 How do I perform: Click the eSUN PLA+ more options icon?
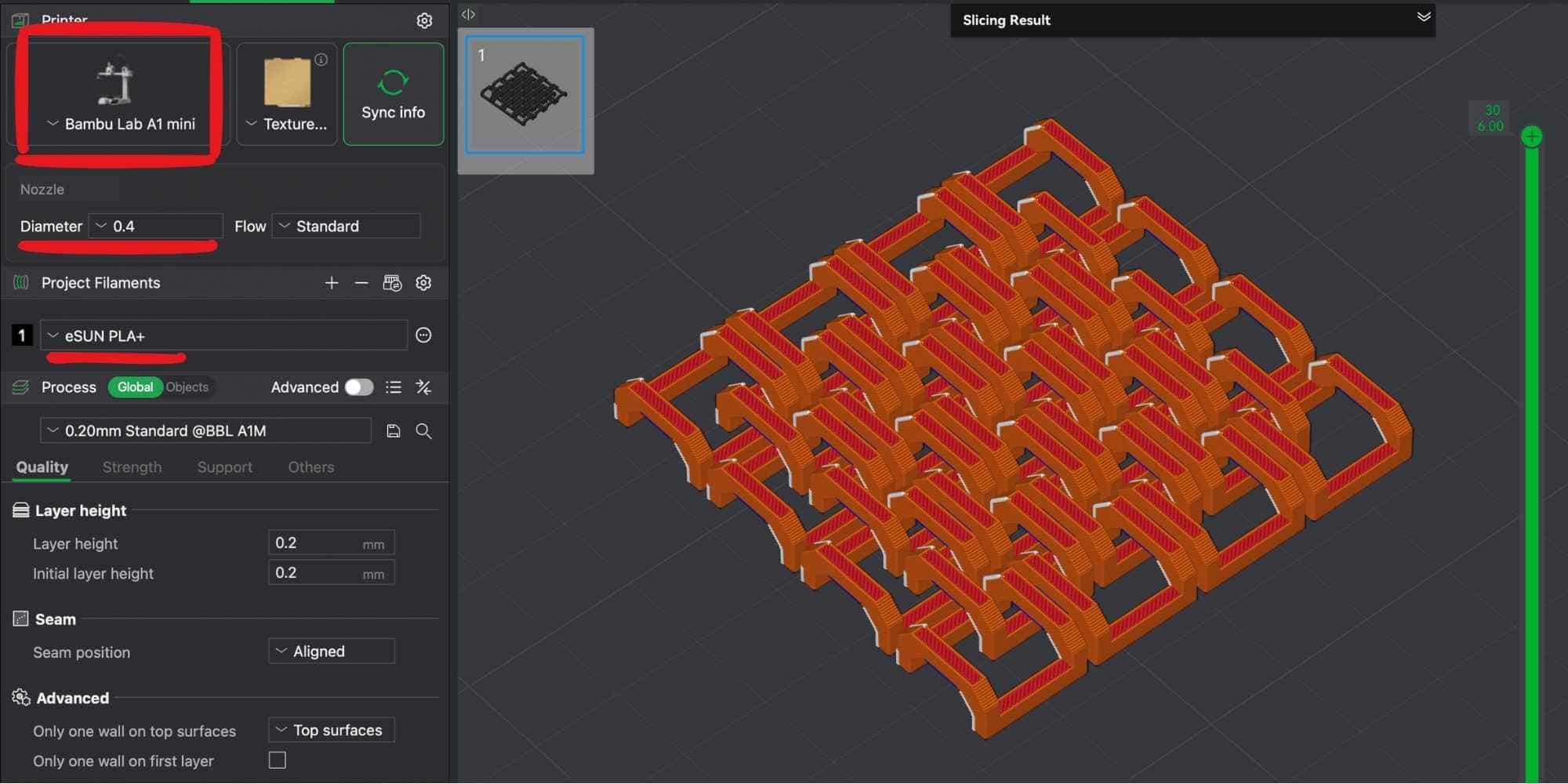(x=423, y=336)
